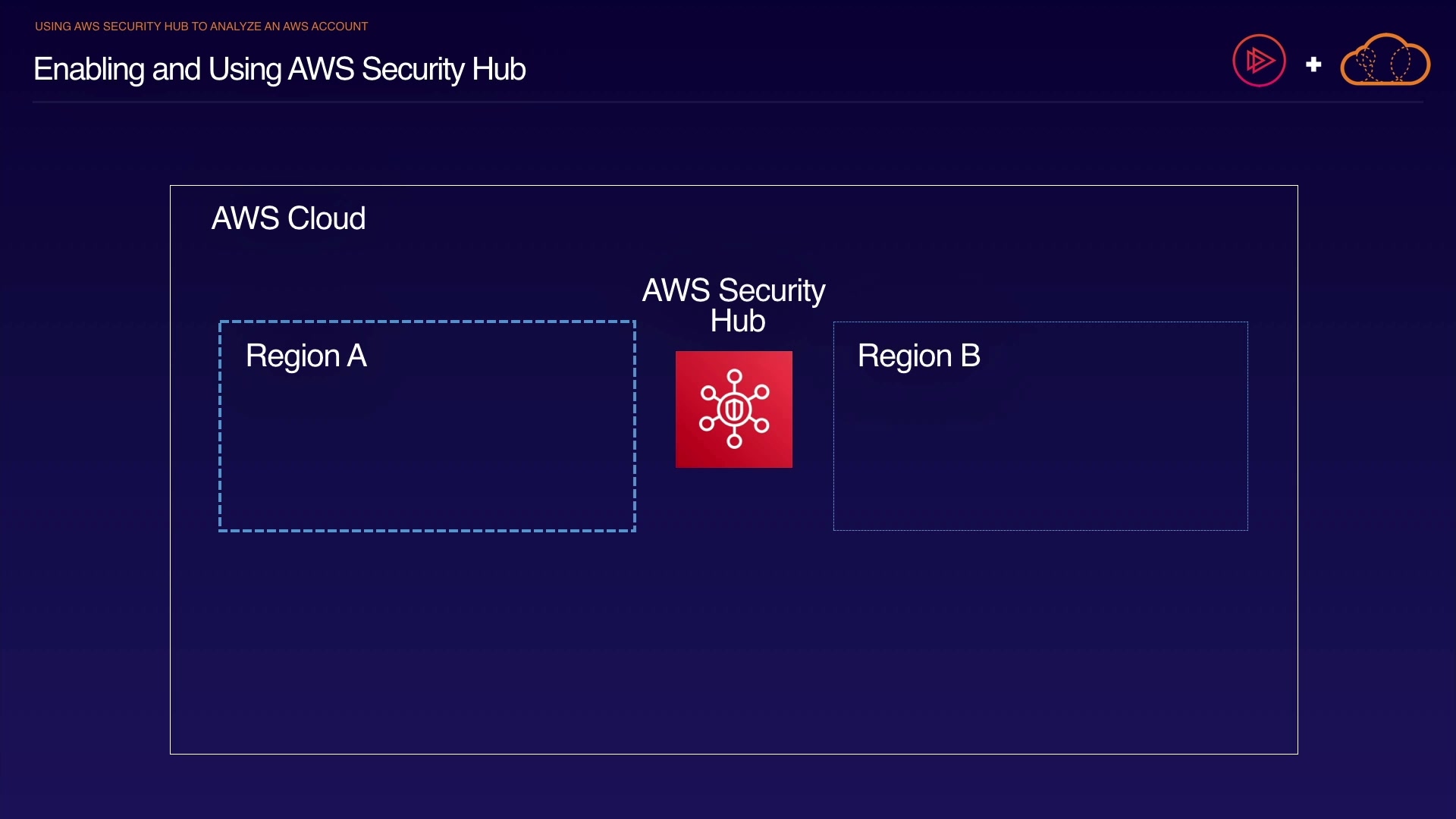Click the empty area inside Region B box
Screen dimensions: 1456x819
[1040, 455]
